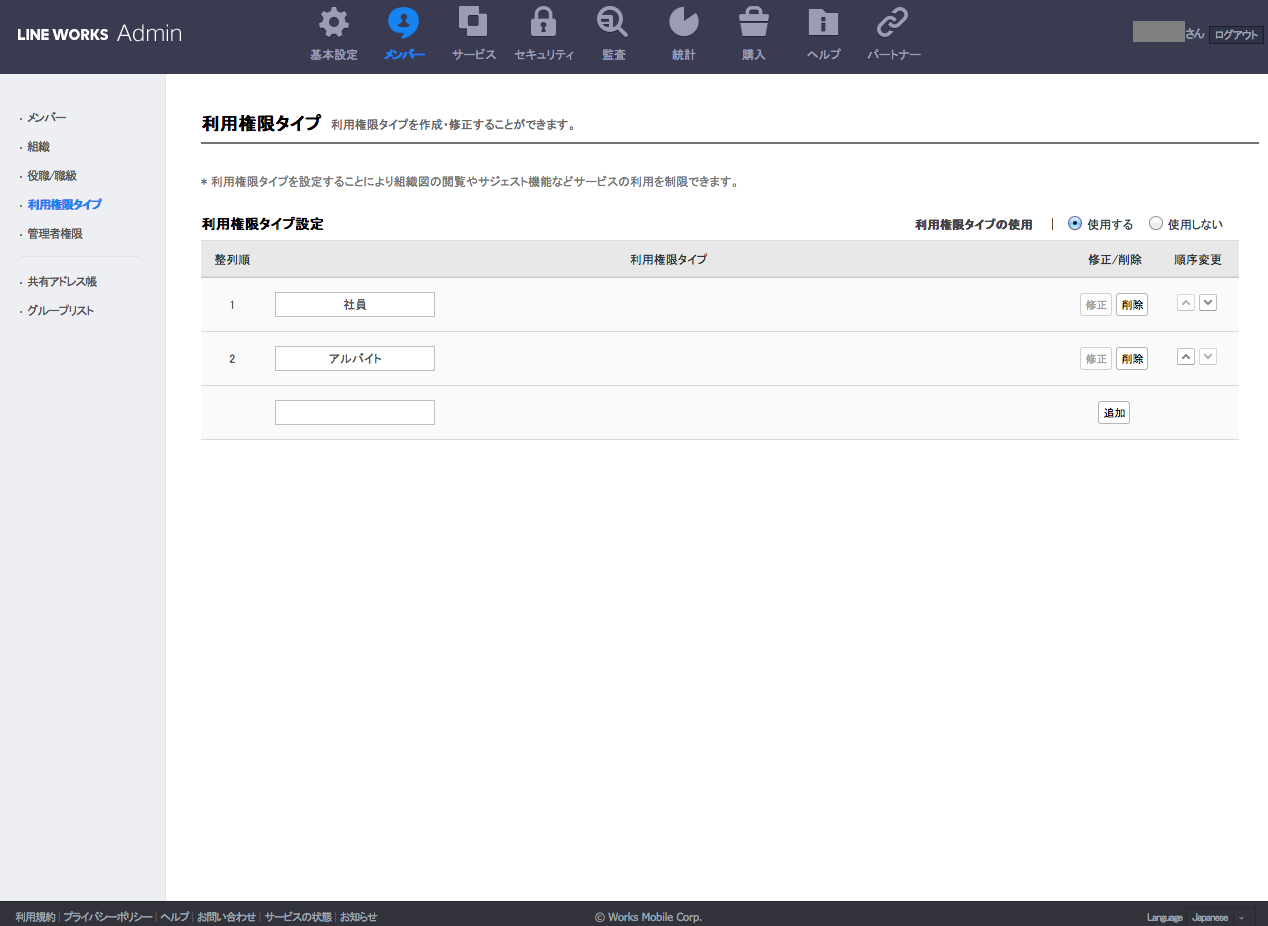Image resolution: width=1268 pixels, height=926 pixels.
Task: Open the 統計 pie chart icon
Action: pyautogui.click(x=683, y=23)
